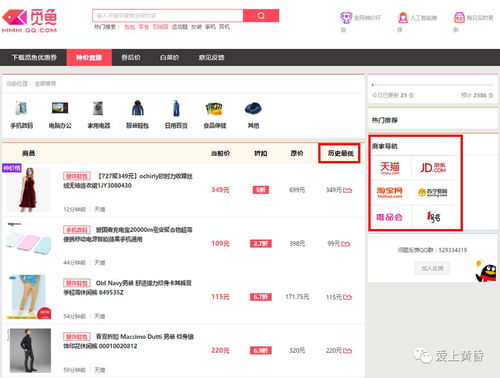The height and width of the screenshot is (378, 500).
Task: Click the 折扣 column header
Action: [x=261, y=153]
